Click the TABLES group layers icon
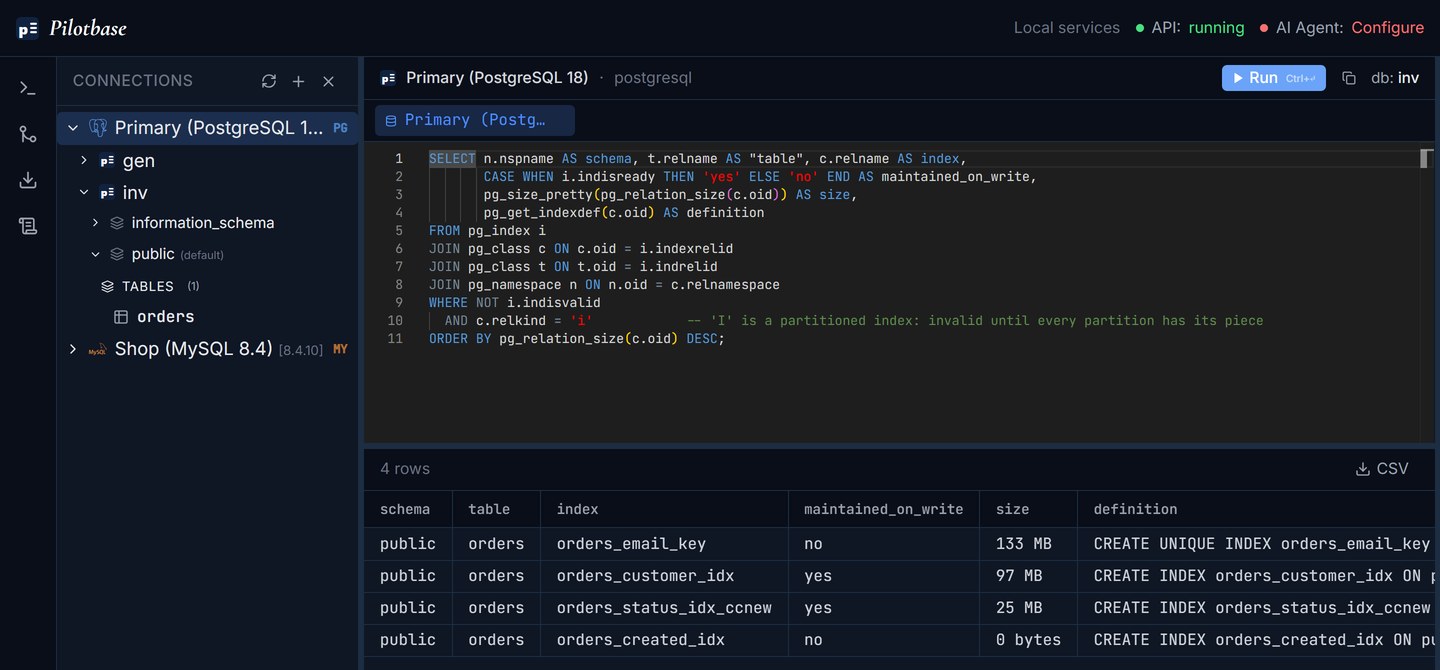This screenshot has width=1440, height=670. pos(108,286)
